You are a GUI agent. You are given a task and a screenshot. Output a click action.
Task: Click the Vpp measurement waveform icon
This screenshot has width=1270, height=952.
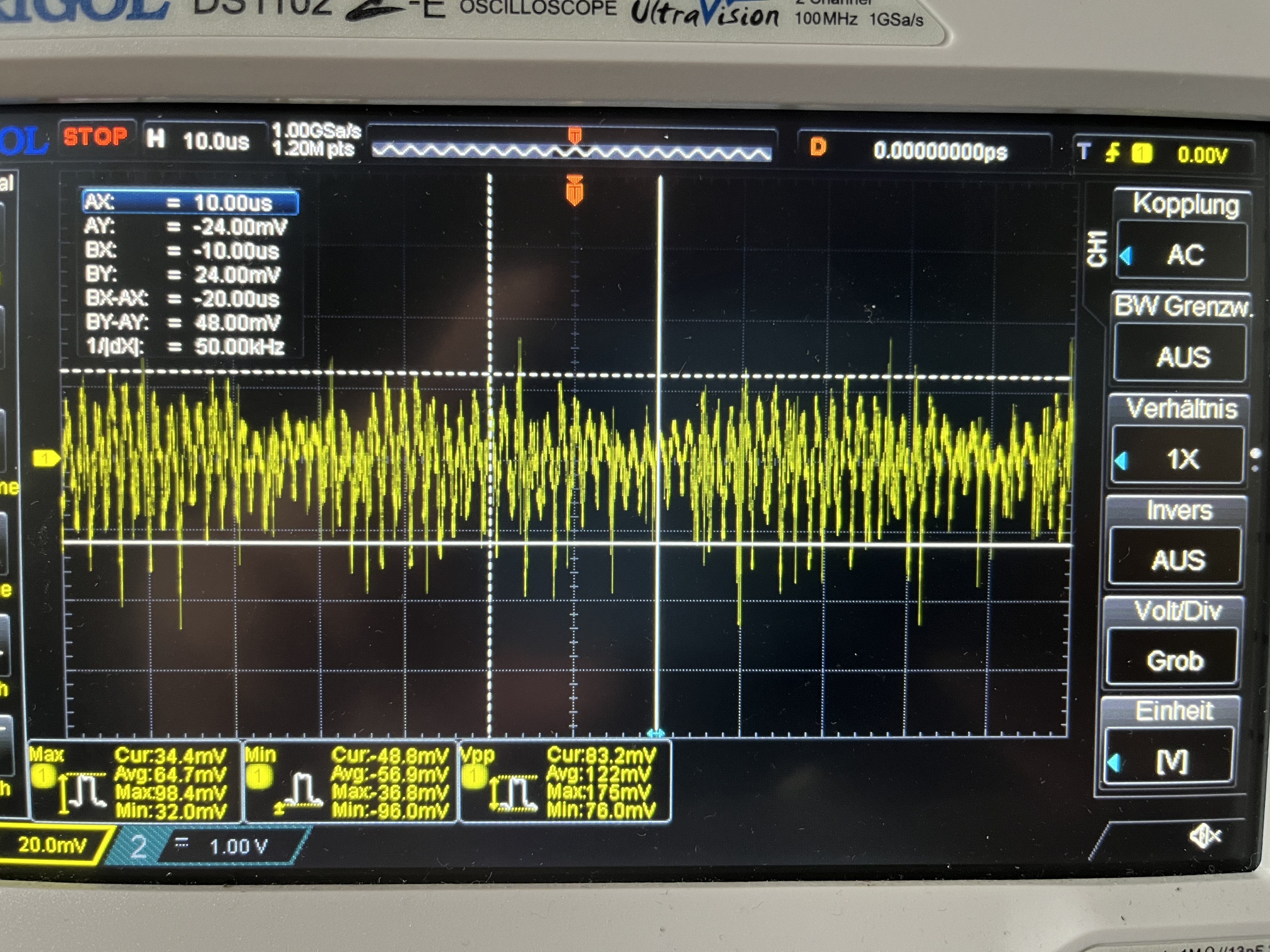pos(513,793)
